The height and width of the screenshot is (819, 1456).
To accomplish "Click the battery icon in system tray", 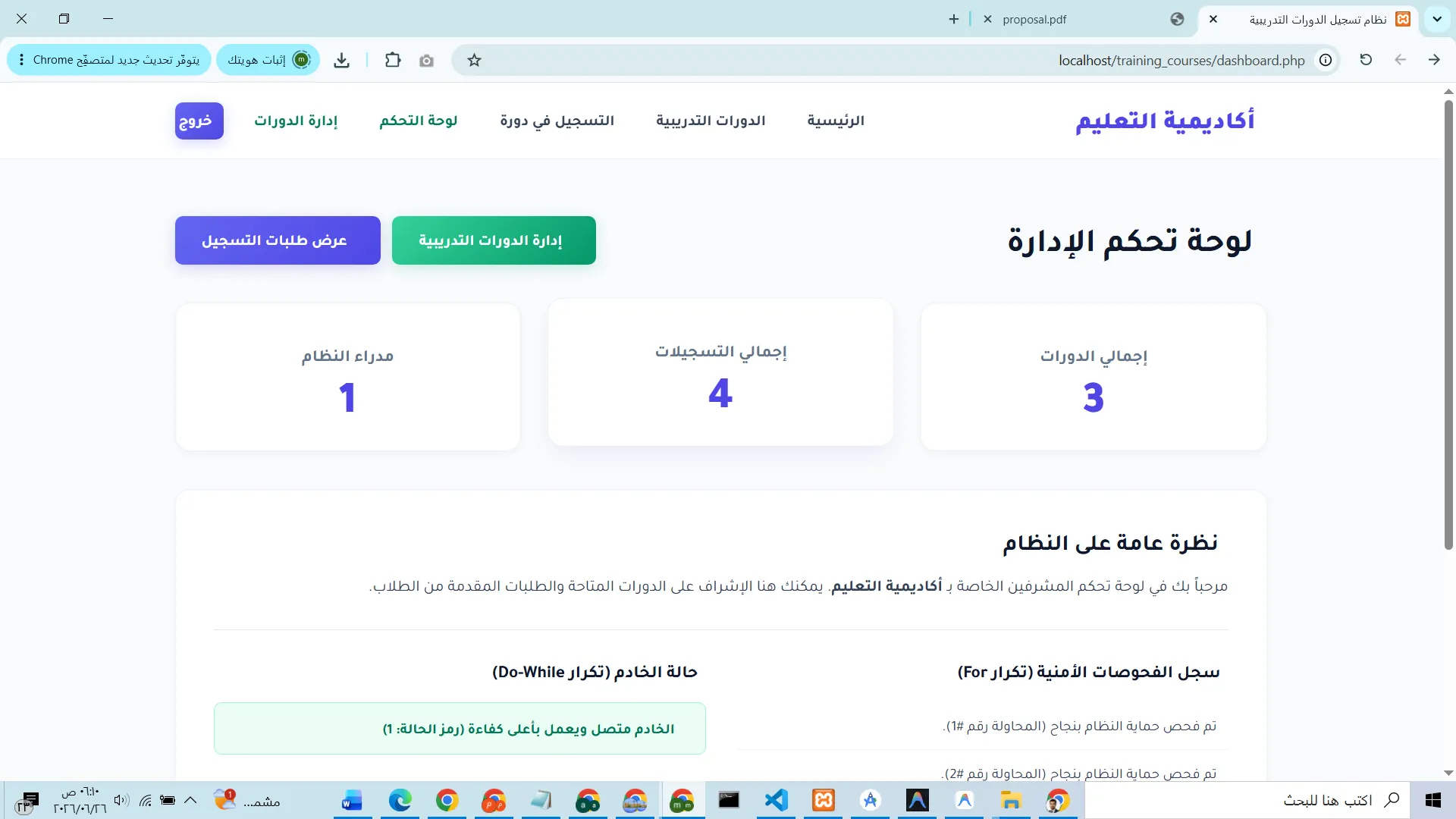I will 168,800.
